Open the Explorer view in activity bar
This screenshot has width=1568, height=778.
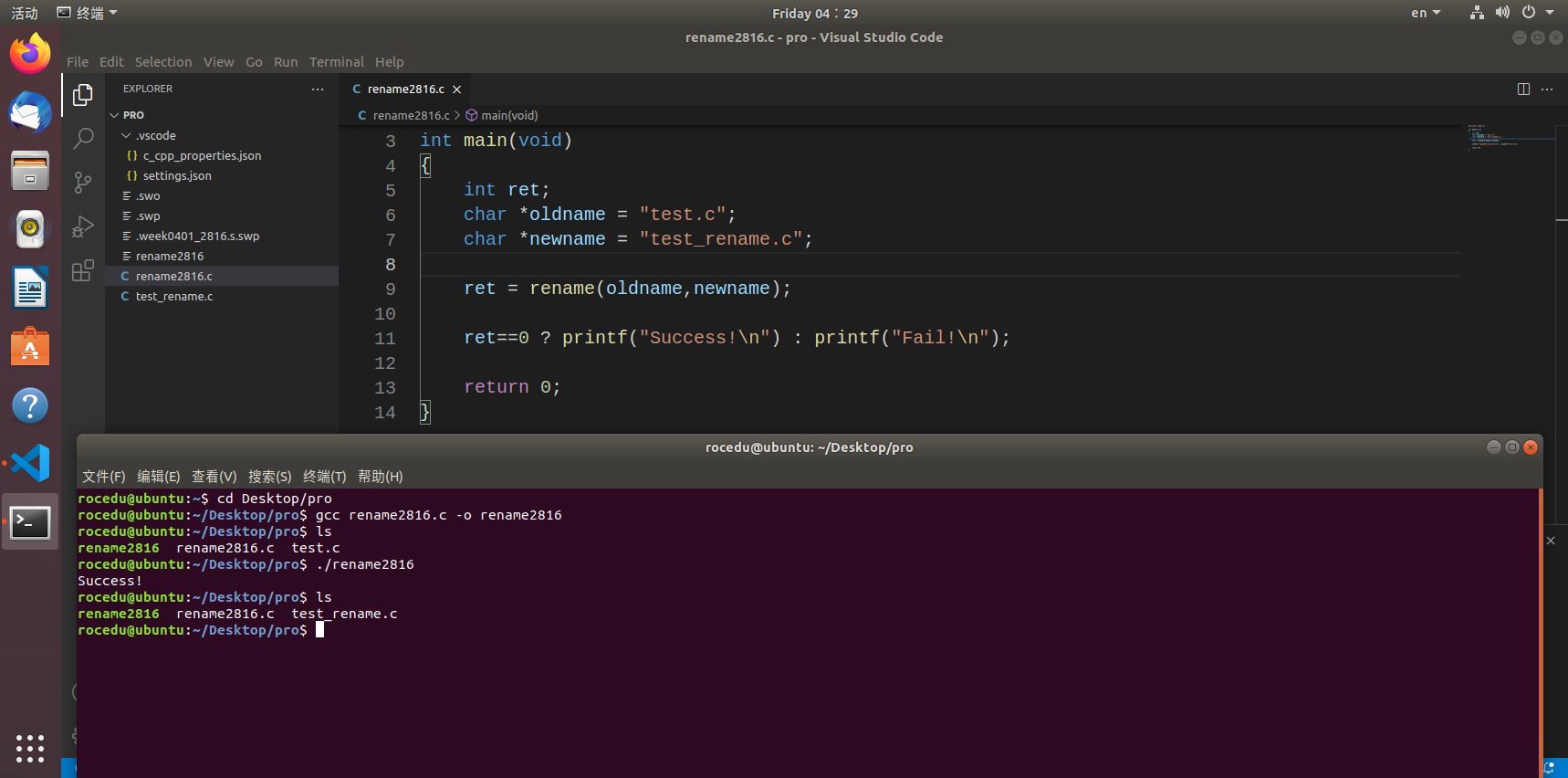pyautogui.click(x=83, y=94)
